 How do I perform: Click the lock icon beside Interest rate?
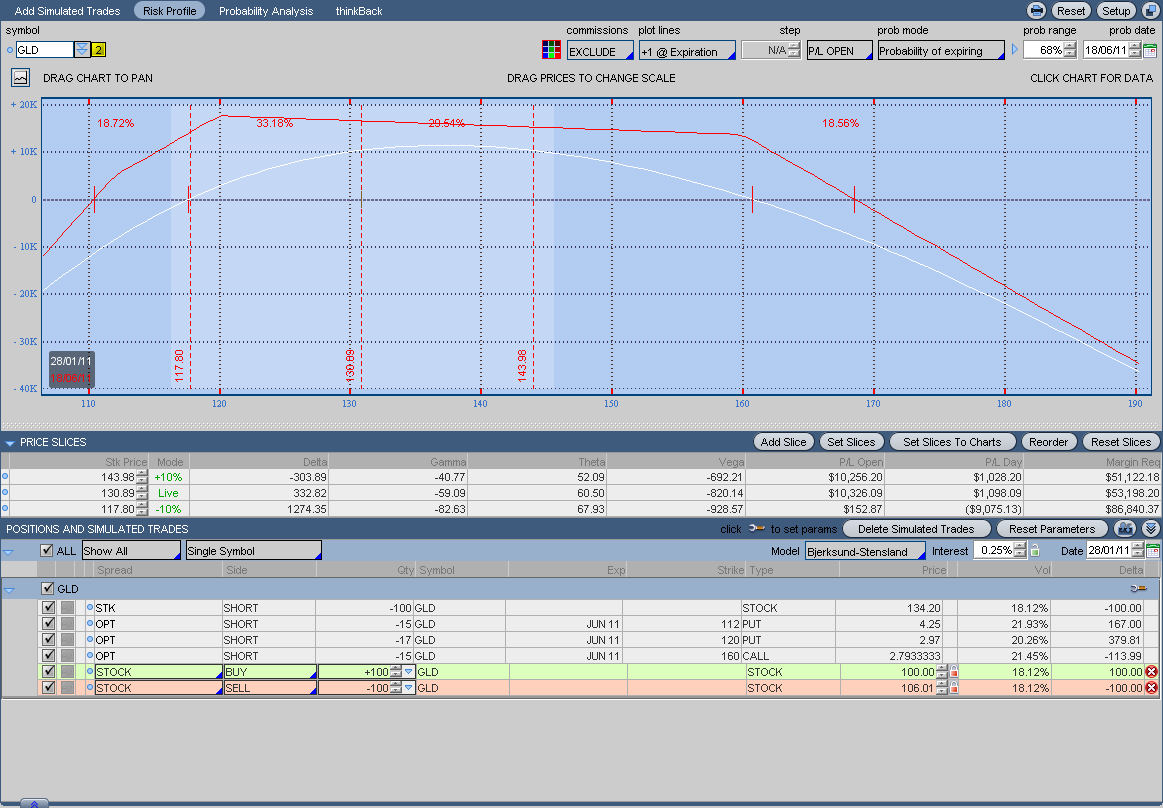click(1035, 551)
